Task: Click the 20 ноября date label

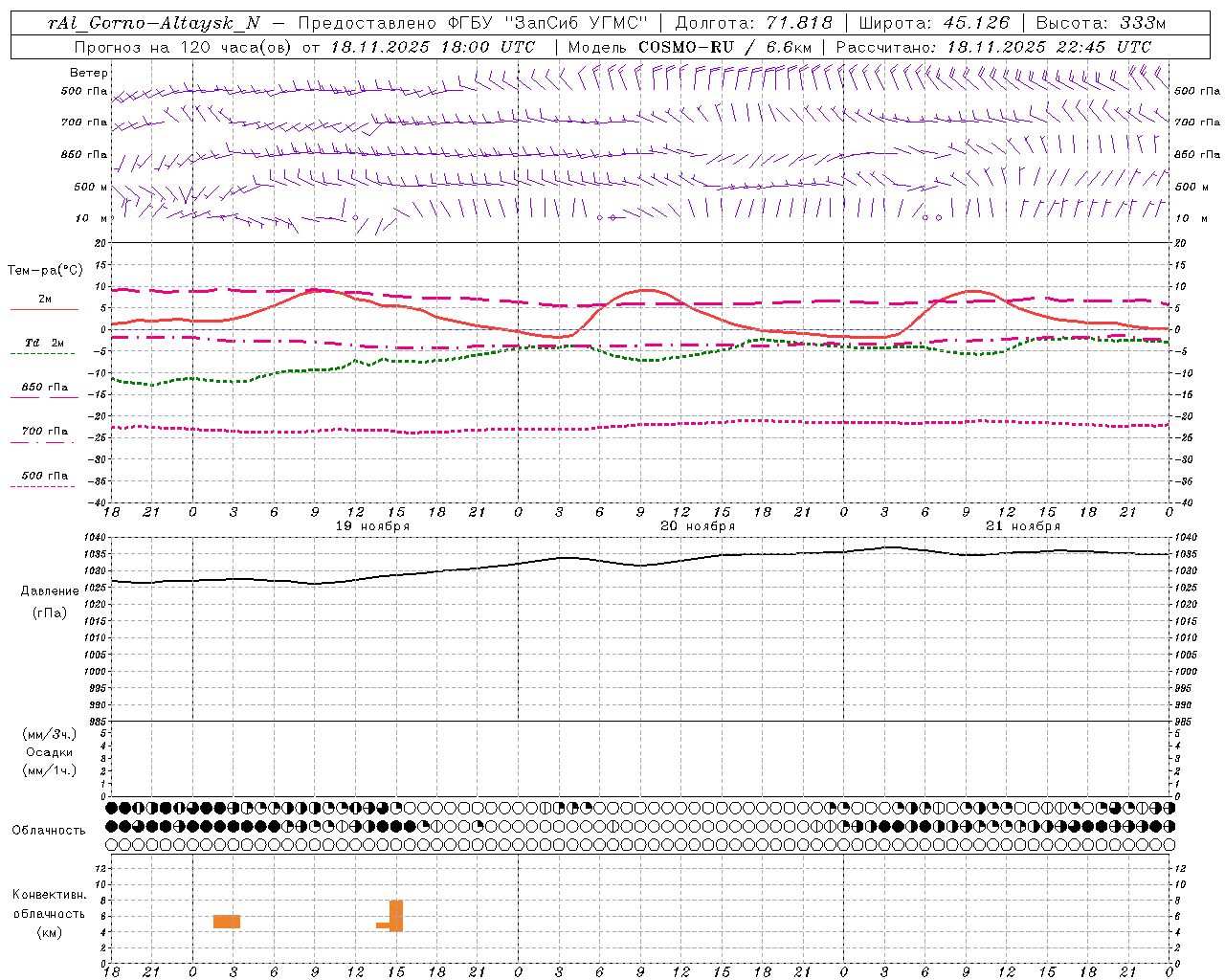Action: click(x=698, y=526)
